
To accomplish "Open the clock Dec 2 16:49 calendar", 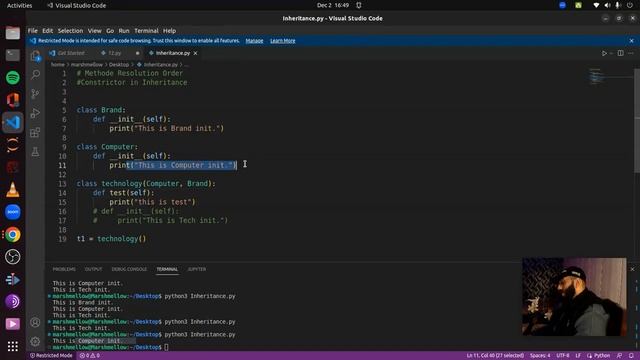I will pyautogui.click(x=333, y=5).
